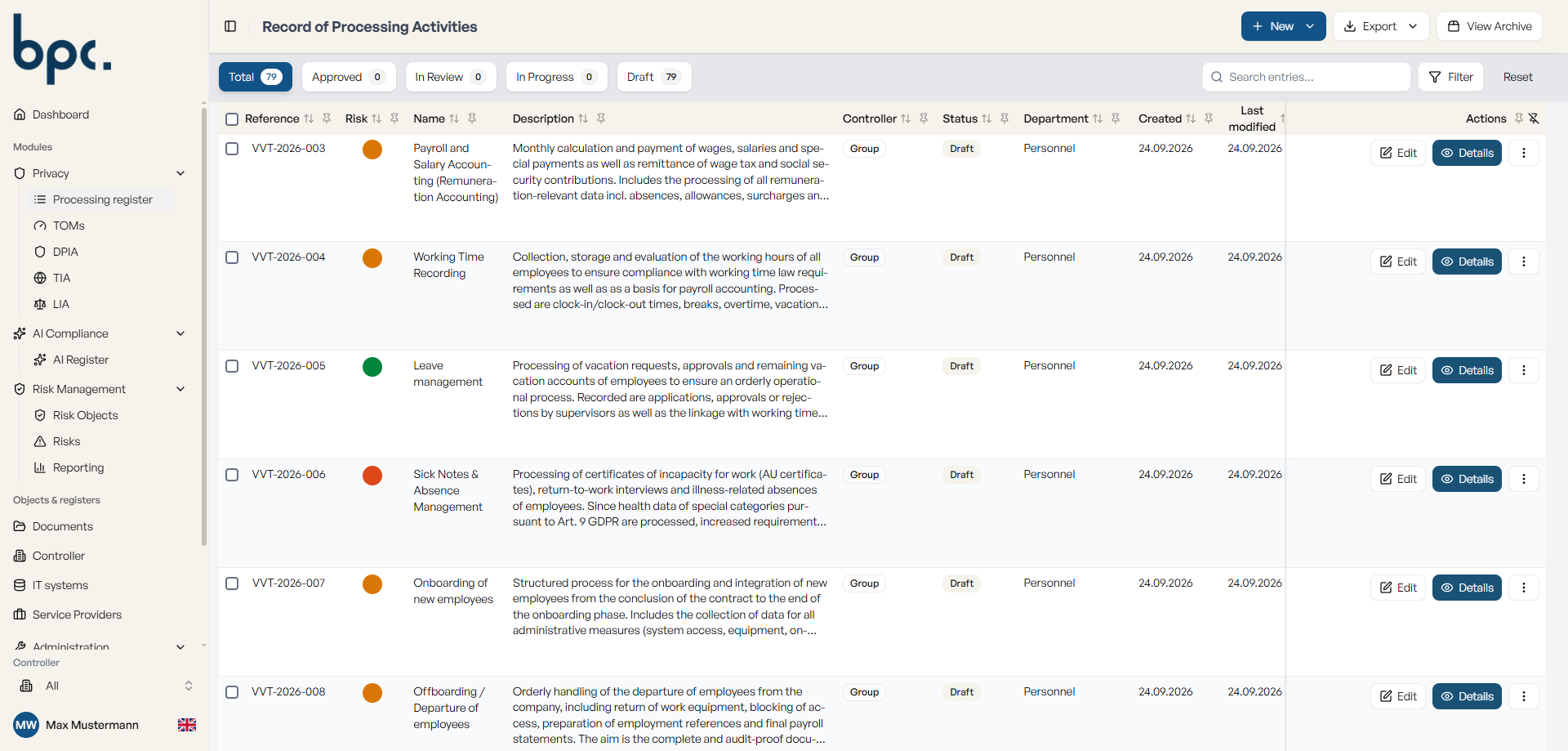Image resolution: width=1568 pixels, height=751 pixels.
Task: Open the Export dropdown
Action: pyautogui.click(x=1381, y=26)
